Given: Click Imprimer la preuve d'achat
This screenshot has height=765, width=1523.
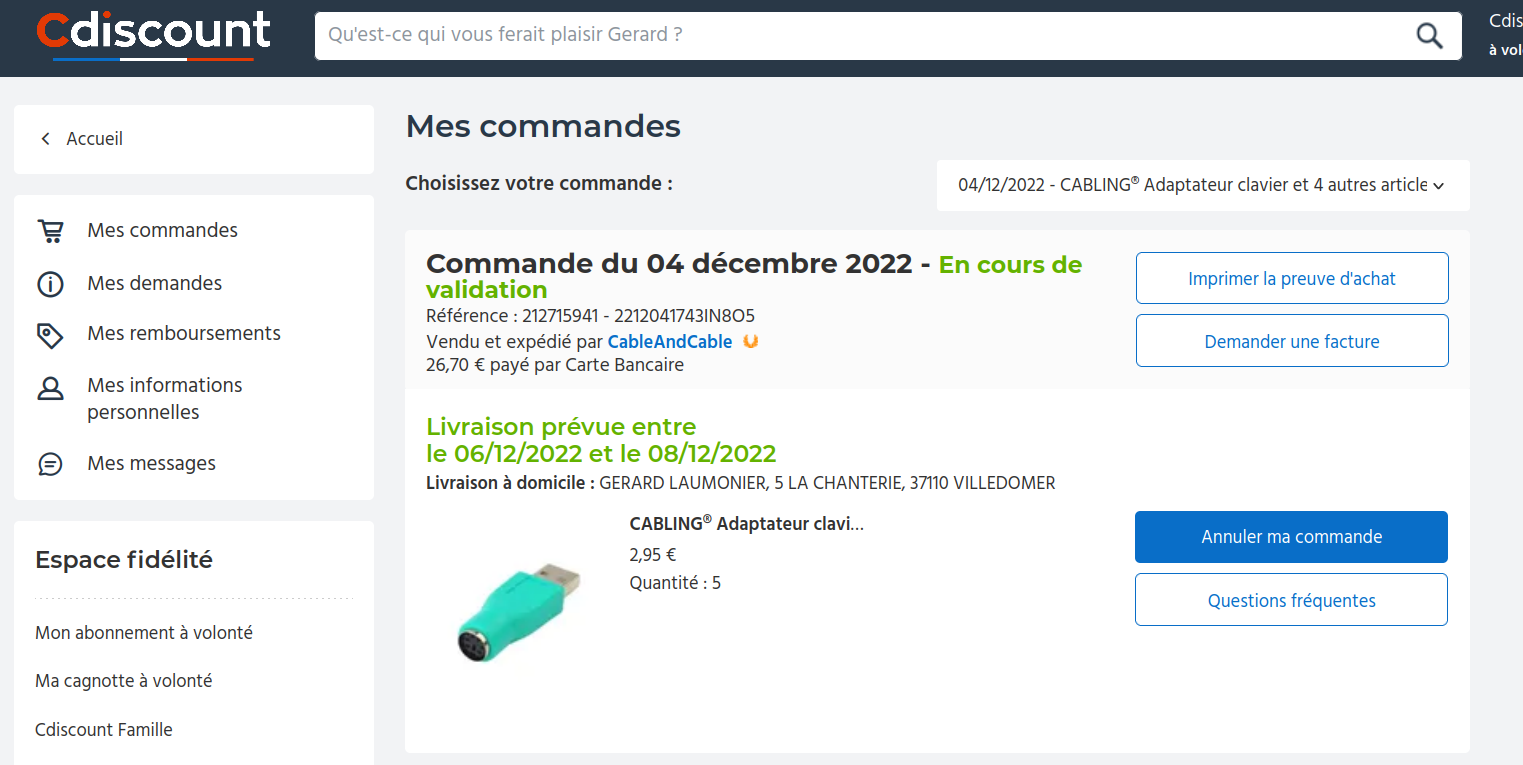Looking at the screenshot, I should pyautogui.click(x=1291, y=279).
